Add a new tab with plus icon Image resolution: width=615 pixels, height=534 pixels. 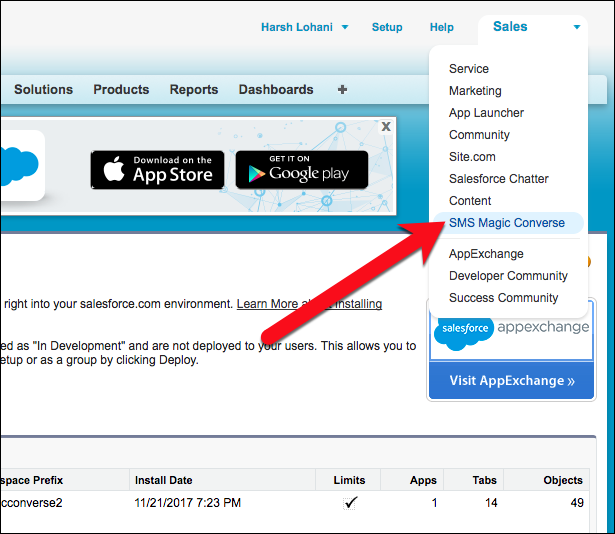click(x=342, y=89)
